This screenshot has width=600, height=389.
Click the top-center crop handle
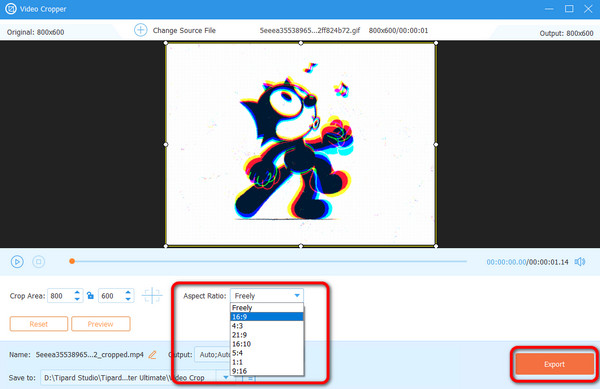pos(301,43)
